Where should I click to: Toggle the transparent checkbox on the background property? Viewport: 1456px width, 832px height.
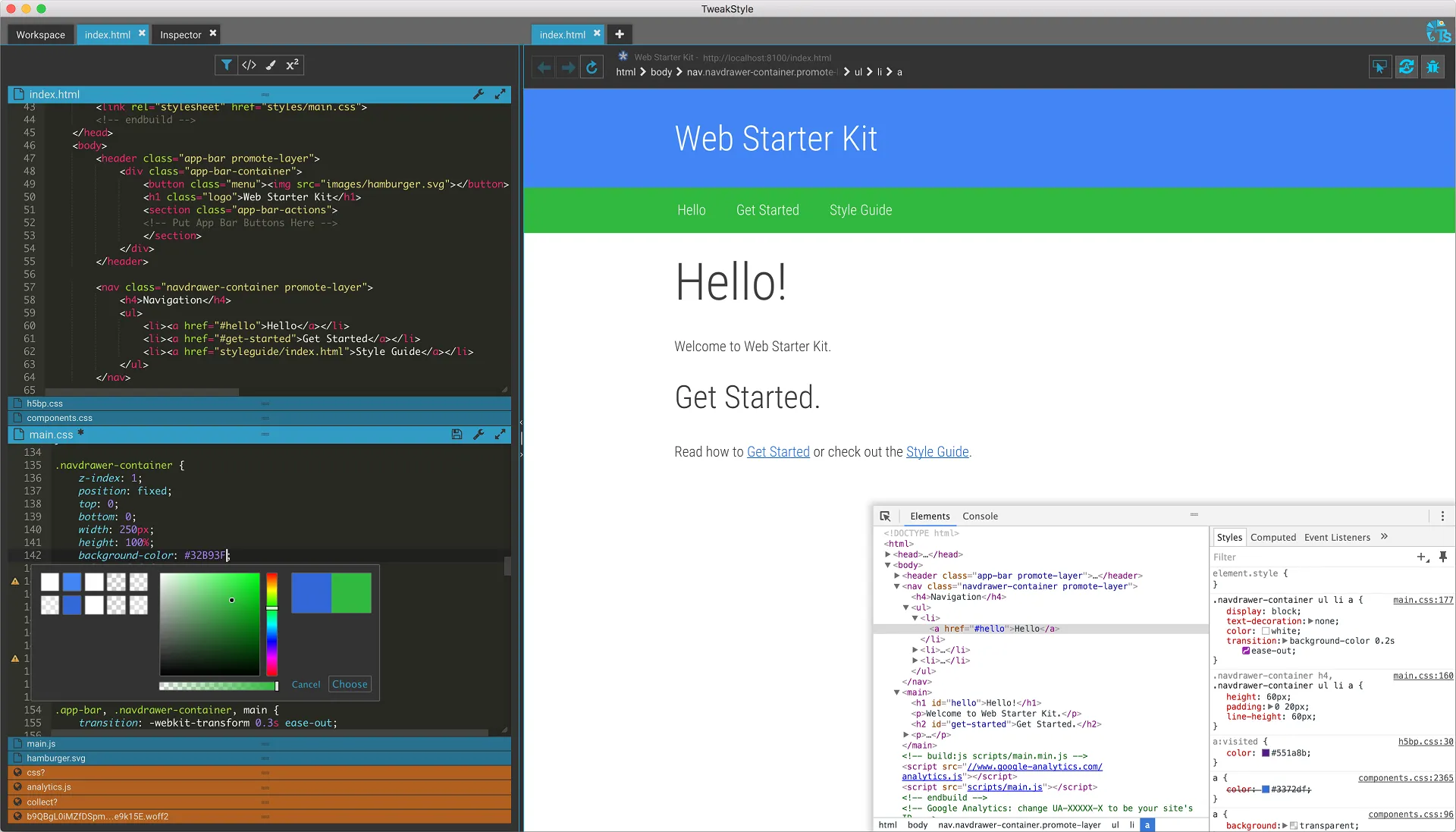click(x=1293, y=826)
